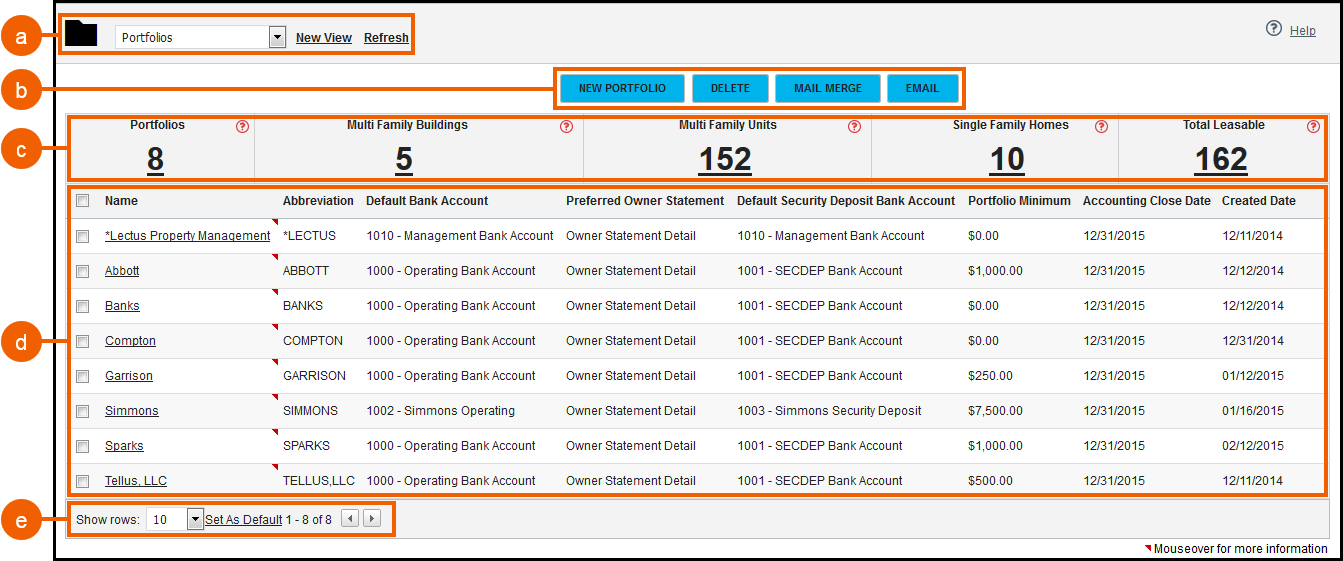This screenshot has width=1343, height=561.
Task: Click the New Portfolio button
Action: click(622, 88)
